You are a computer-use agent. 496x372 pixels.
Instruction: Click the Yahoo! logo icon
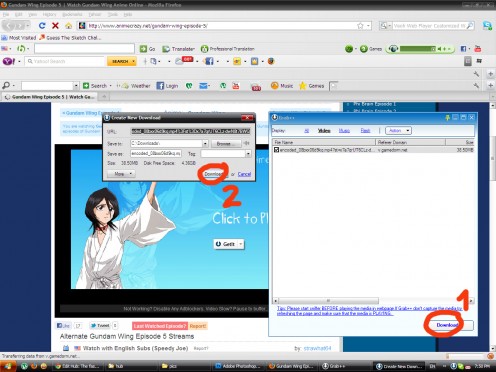click(x=8, y=61)
